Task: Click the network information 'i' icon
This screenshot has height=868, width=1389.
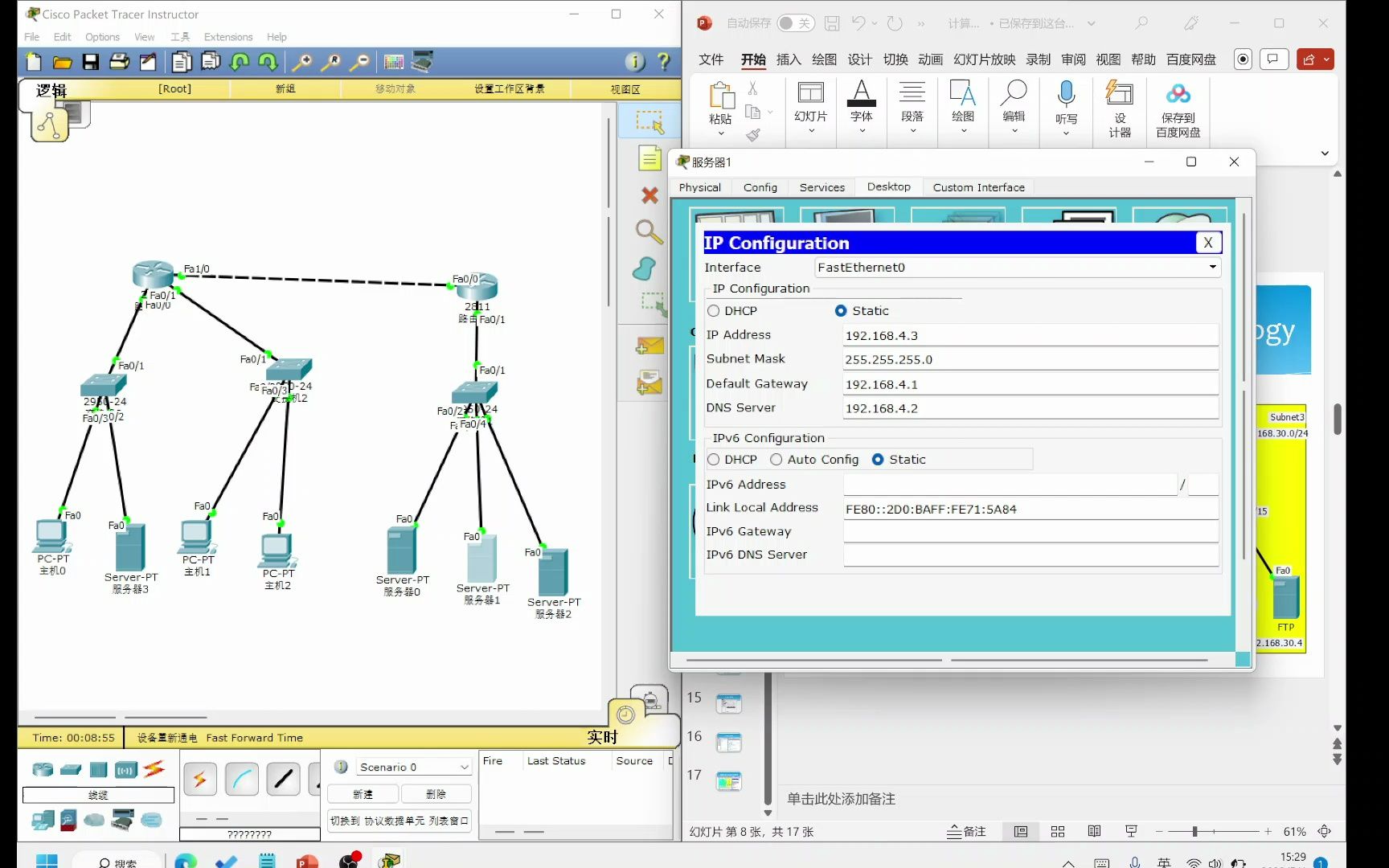Action: (x=634, y=62)
